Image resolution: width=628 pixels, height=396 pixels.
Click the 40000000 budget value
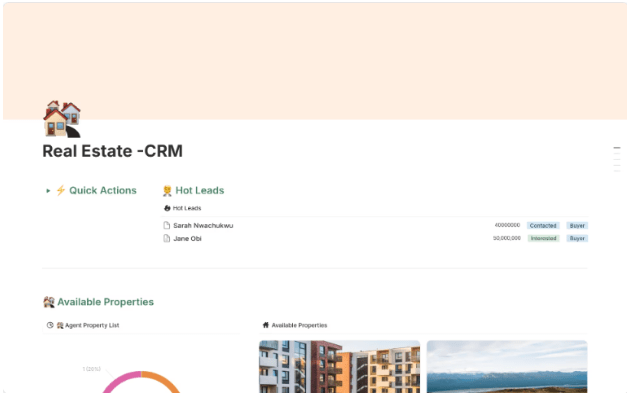tap(507, 225)
